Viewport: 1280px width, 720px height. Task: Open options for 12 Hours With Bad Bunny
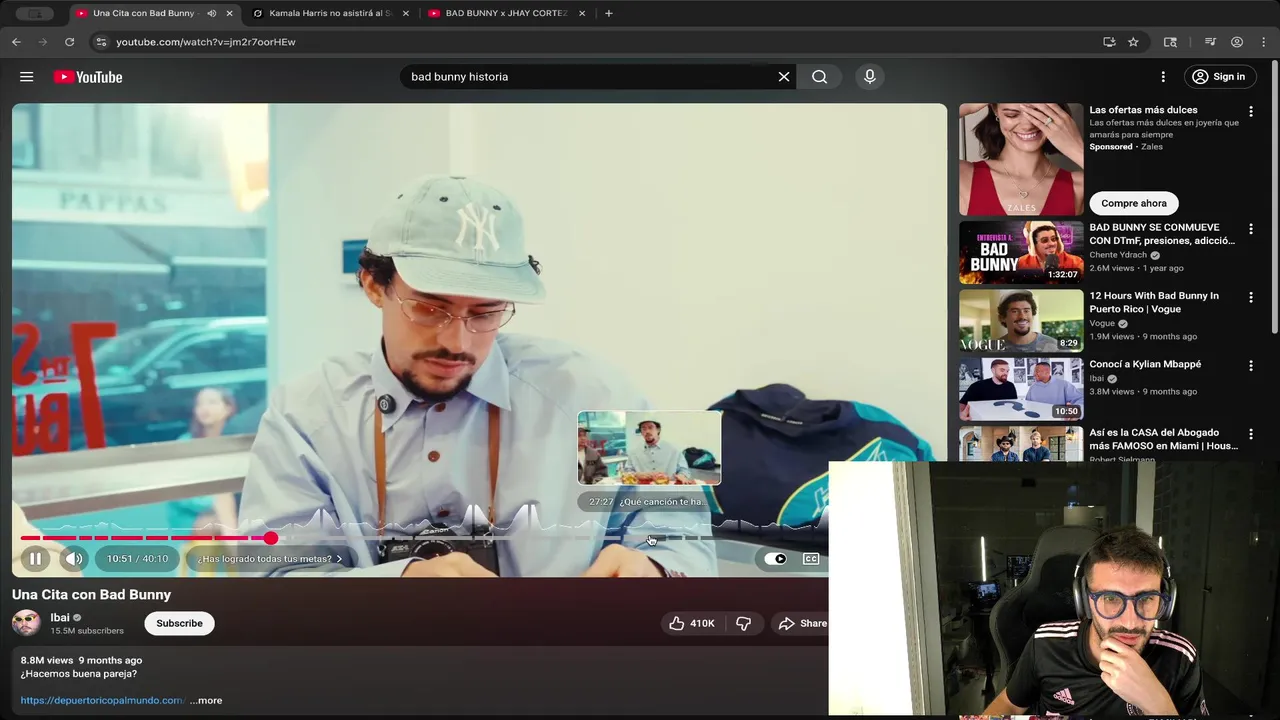(1250, 298)
